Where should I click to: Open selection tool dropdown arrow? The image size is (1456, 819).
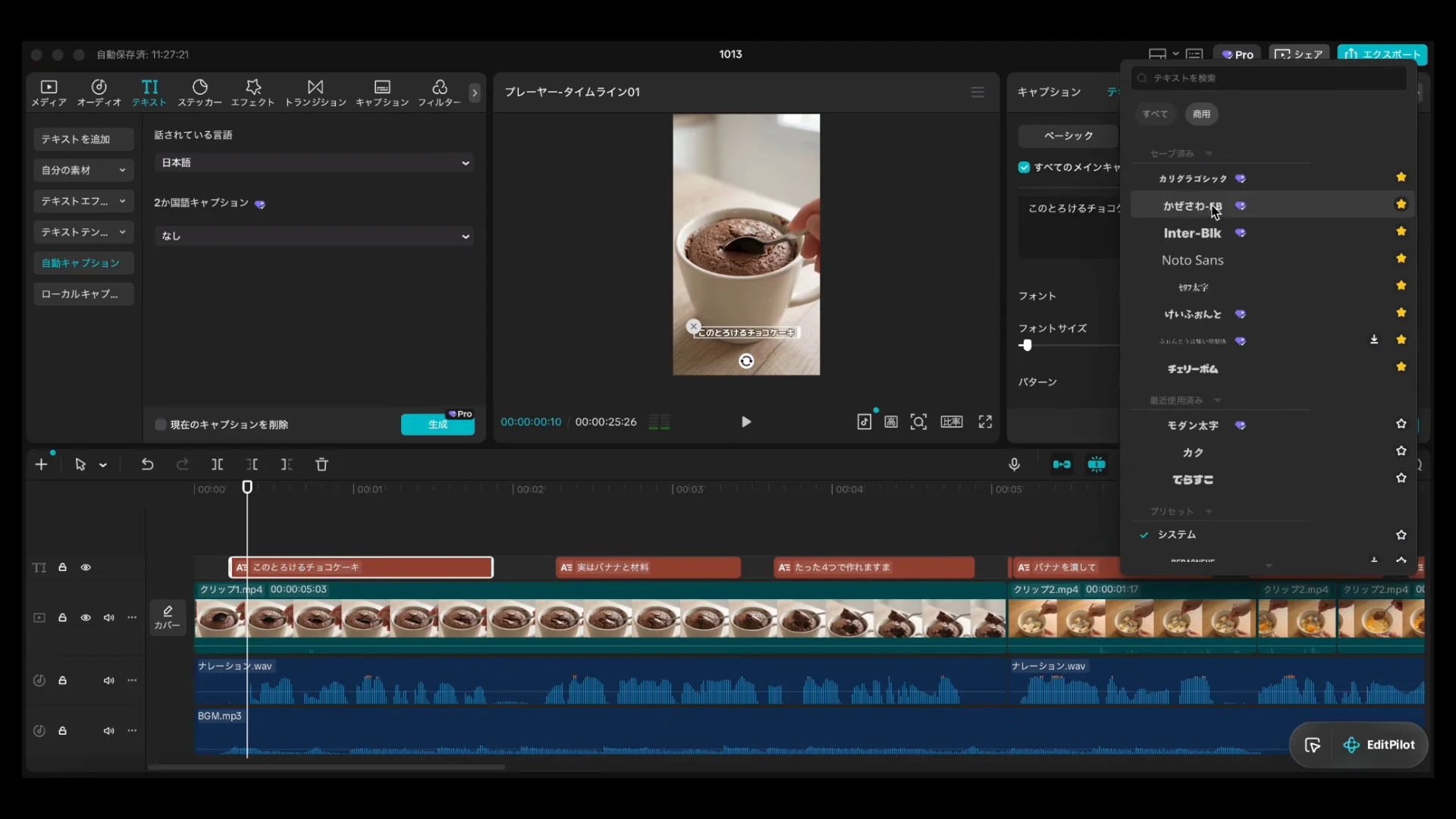point(103,465)
